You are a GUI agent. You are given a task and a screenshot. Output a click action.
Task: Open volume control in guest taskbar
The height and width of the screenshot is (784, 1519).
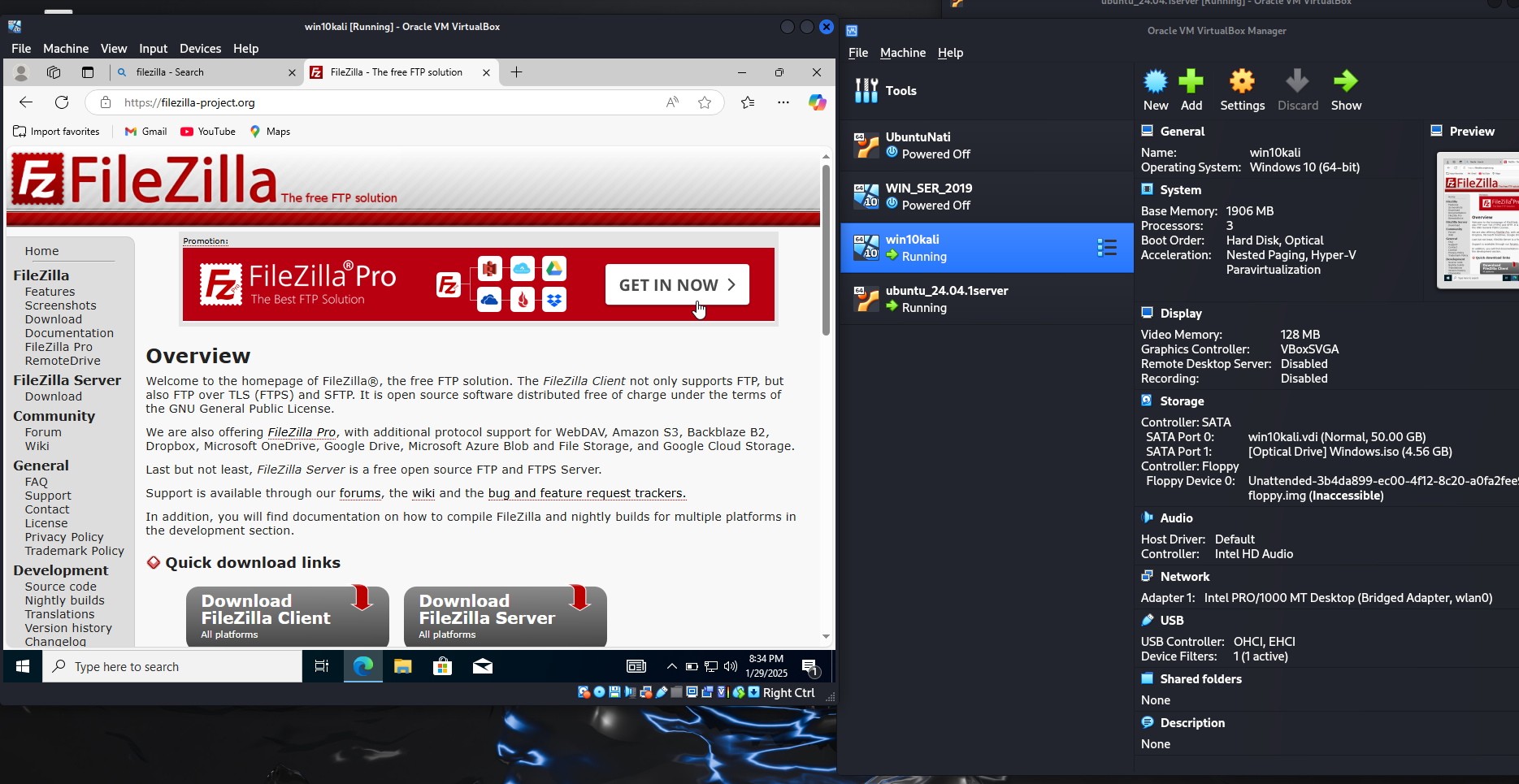point(731,666)
